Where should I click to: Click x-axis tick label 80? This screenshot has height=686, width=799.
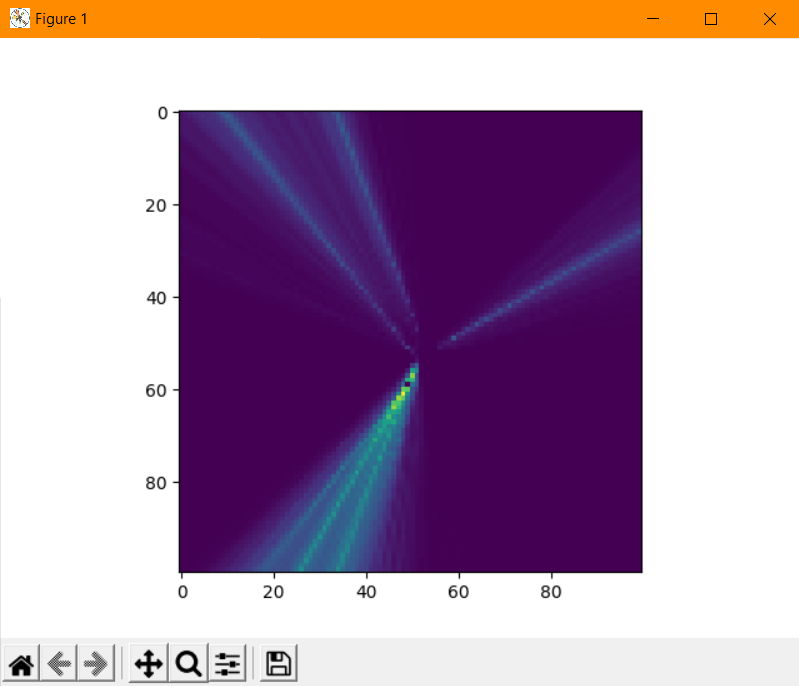(x=551, y=592)
